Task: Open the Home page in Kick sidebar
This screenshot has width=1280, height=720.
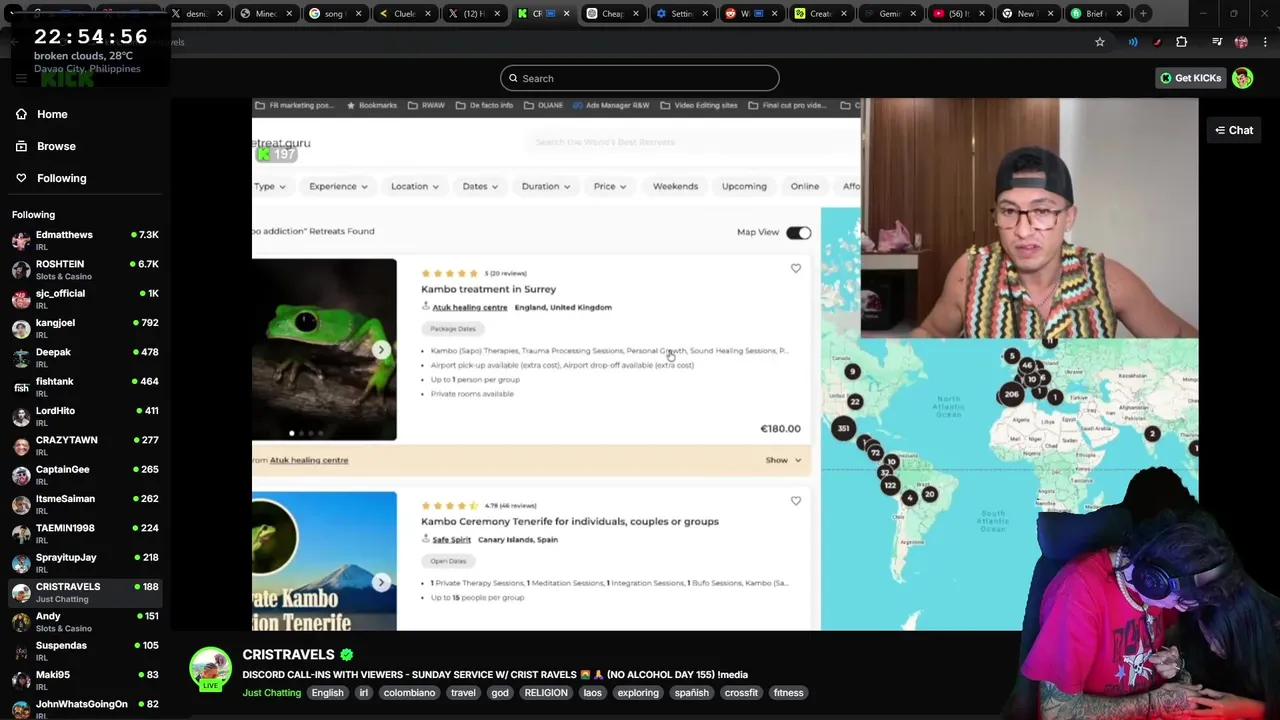Action: pyautogui.click(x=42, y=114)
